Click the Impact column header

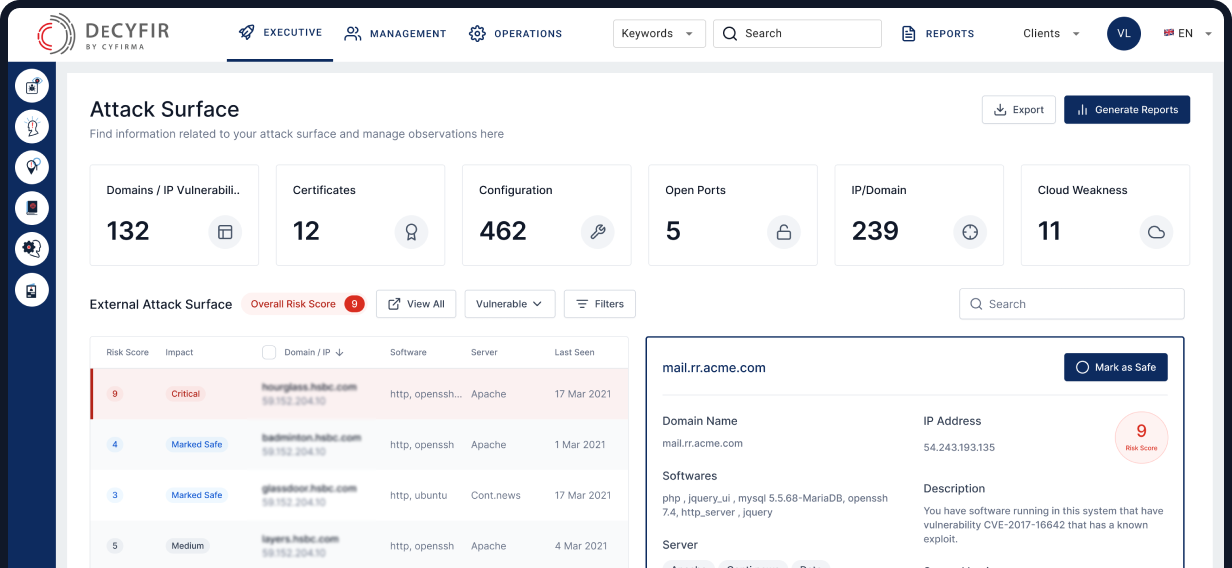point(180,352)
